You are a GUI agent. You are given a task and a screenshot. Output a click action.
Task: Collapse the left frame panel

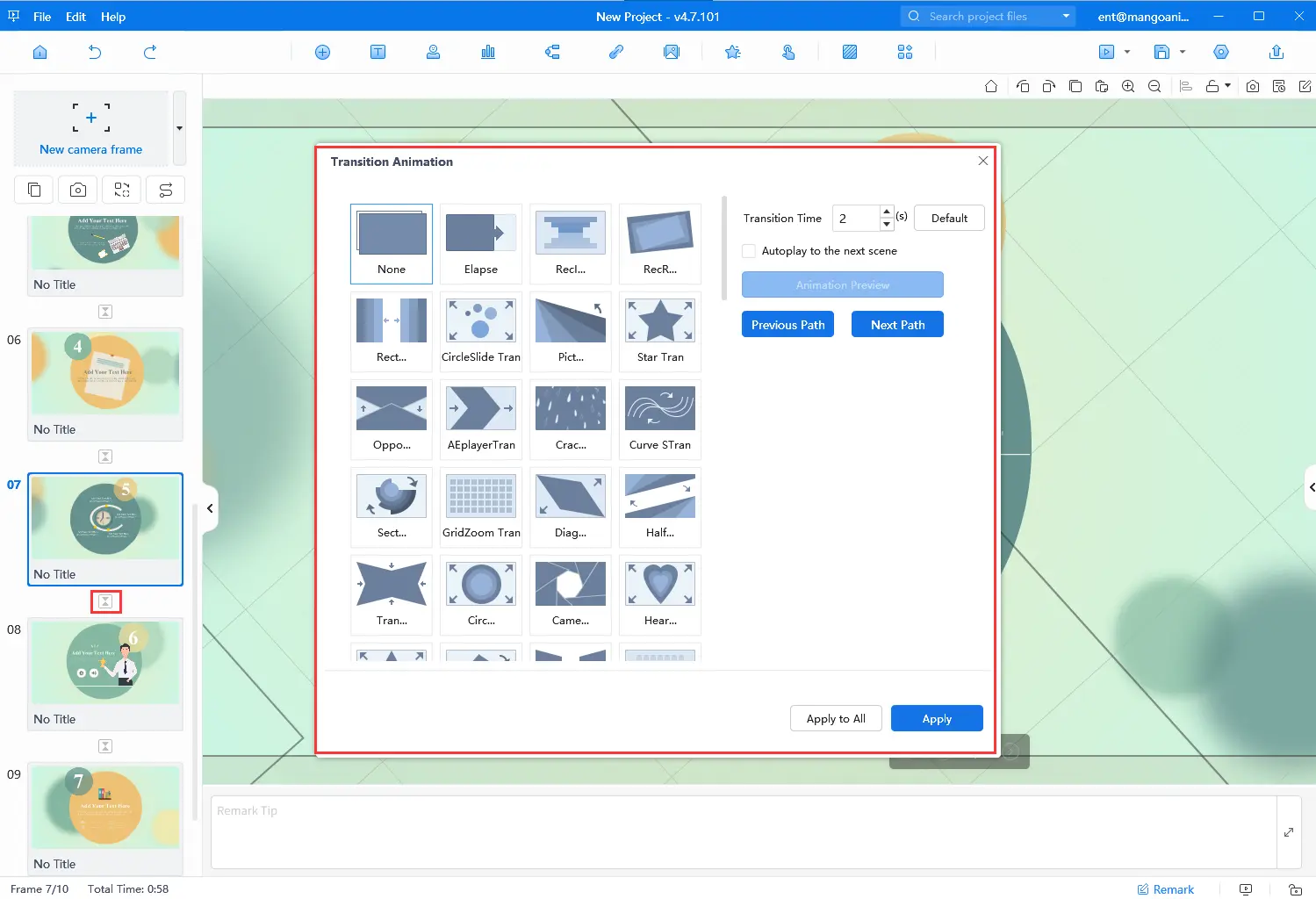(x=210, y=508)
